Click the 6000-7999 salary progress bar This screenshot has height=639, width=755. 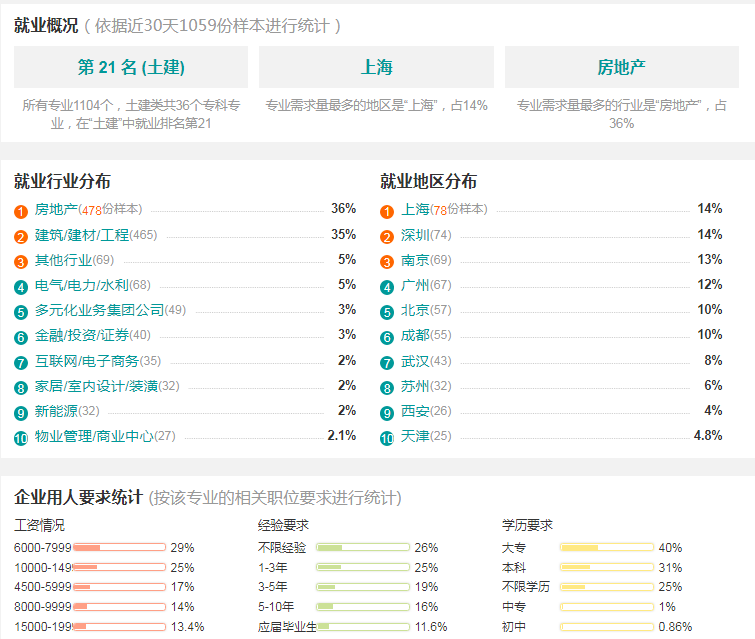click(x=119, y=548)
